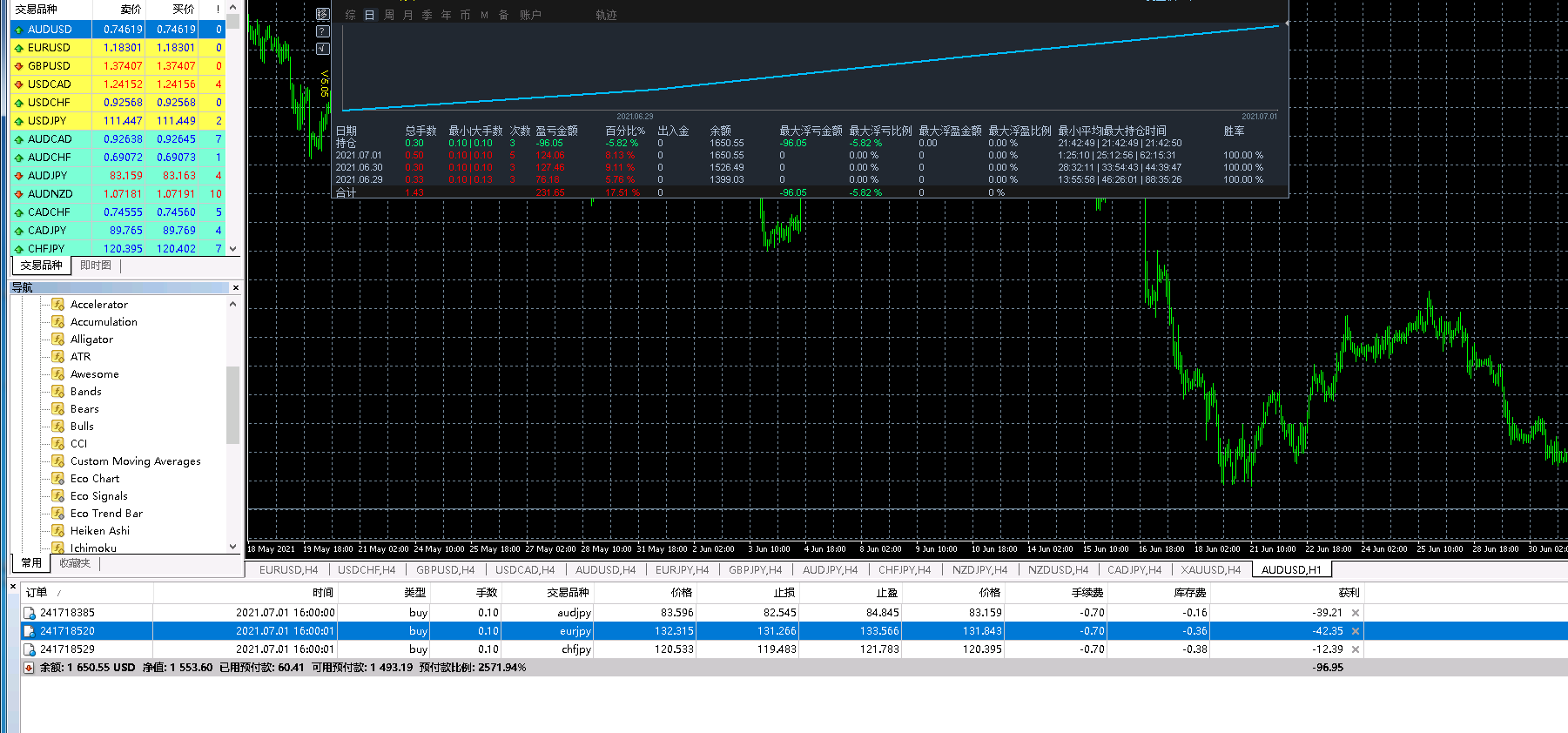Click the Eco Chart indicator icon
The image size is (1568, 733).
tap(58, 478)
